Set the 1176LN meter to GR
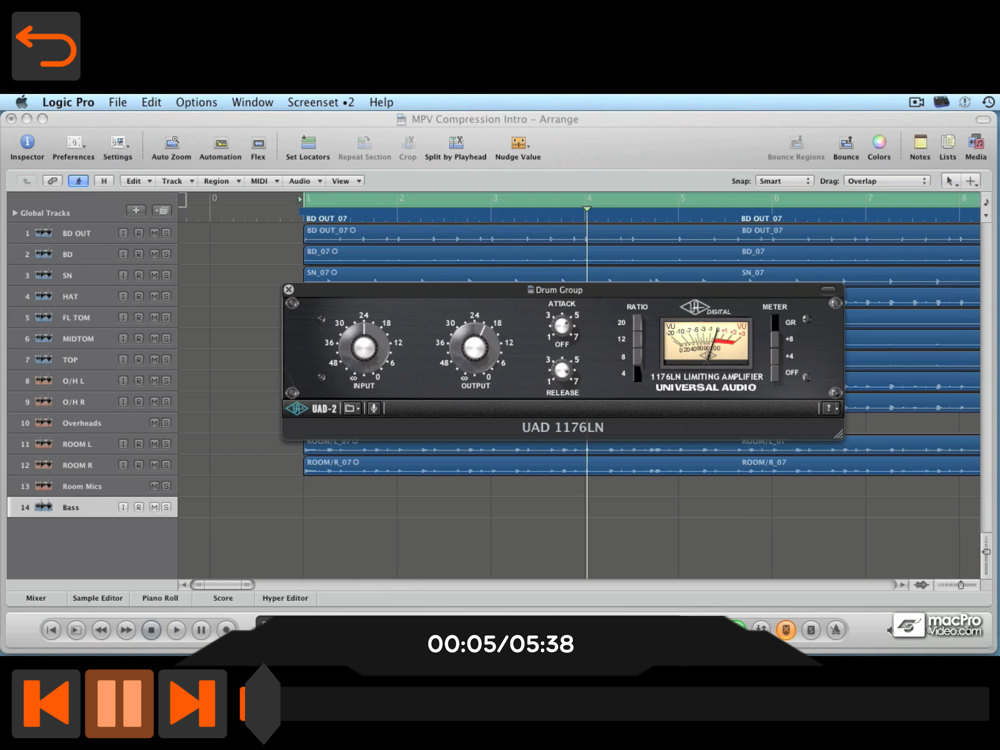Viewport: 1000px width, 750px height. pos(775,323)
